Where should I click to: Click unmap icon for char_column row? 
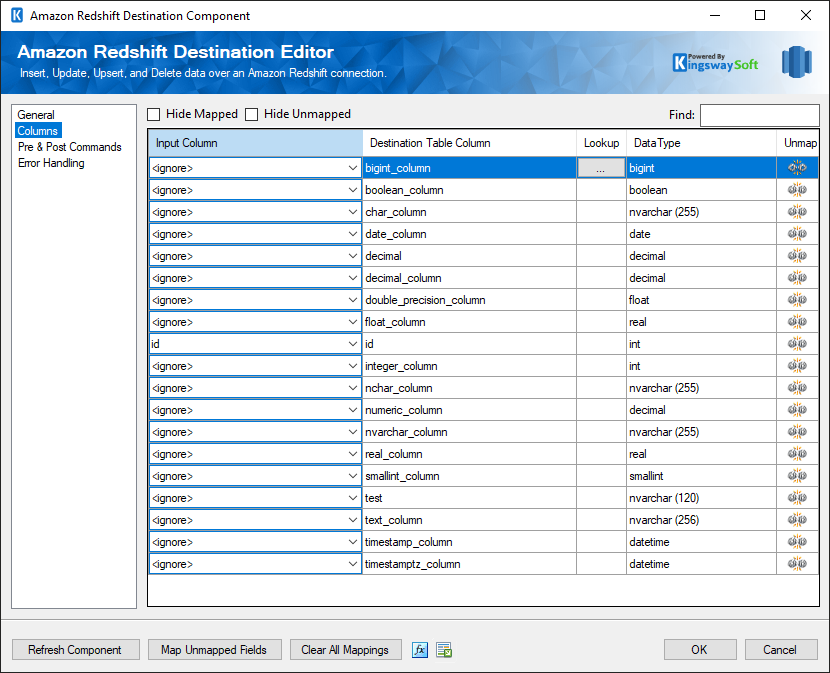point(797,212)
